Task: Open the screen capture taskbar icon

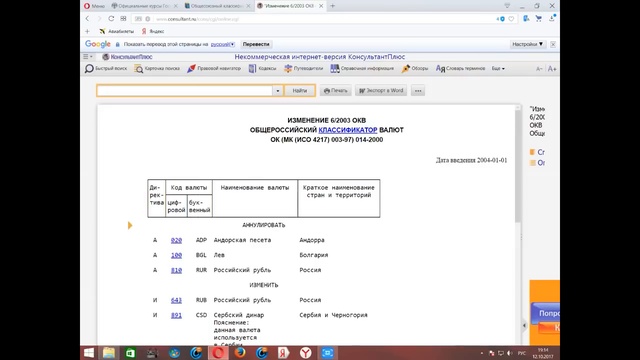Action: pos(327,353)
